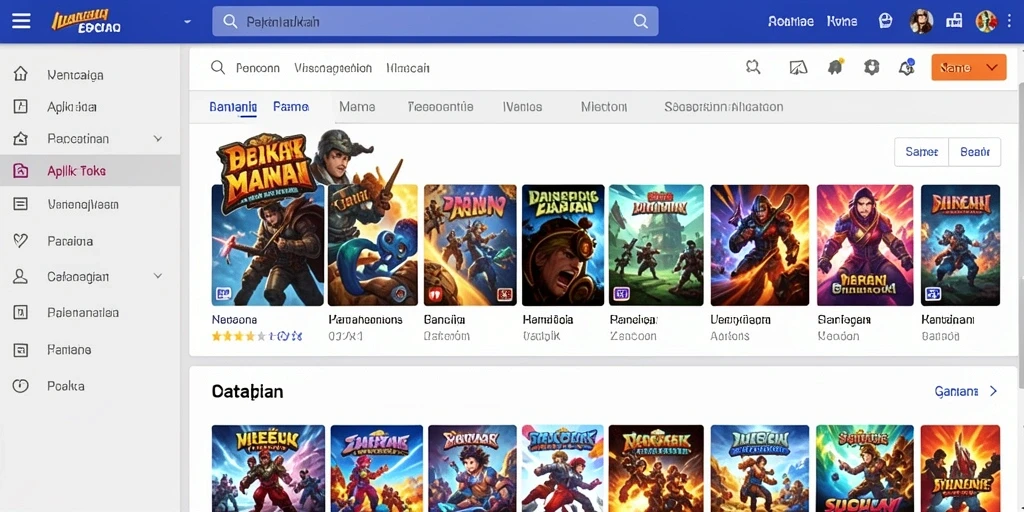Viewport: 1024px width, 512px height.
Task: Click the gift box icon in the header
Action: pyautogui.click(x=954, y=22)
